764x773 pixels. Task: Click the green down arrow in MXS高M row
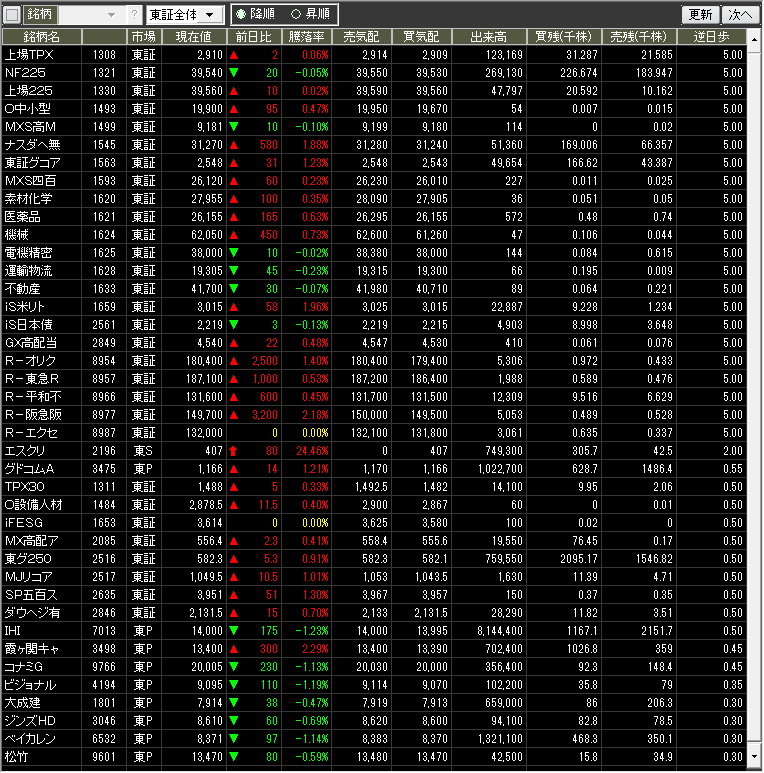[234, 127]
